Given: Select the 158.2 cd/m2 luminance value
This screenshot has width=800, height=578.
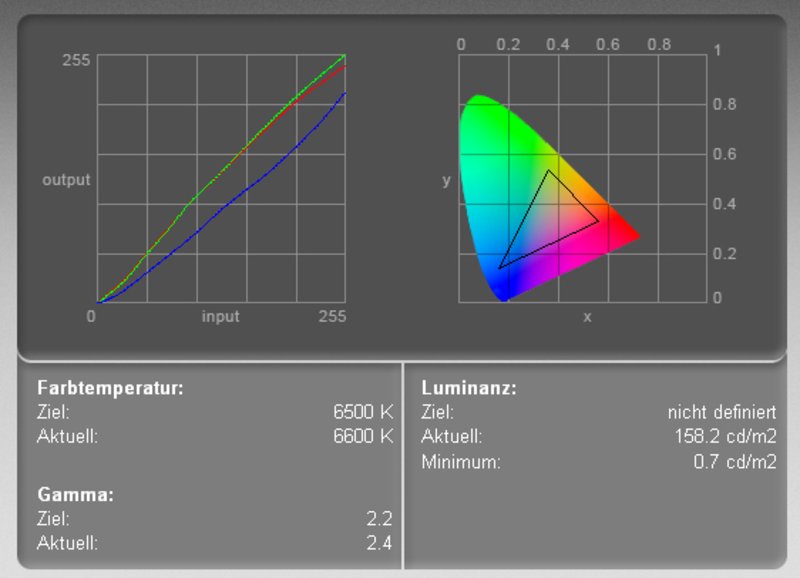Looking at the screenshot, I should [725, 436].
